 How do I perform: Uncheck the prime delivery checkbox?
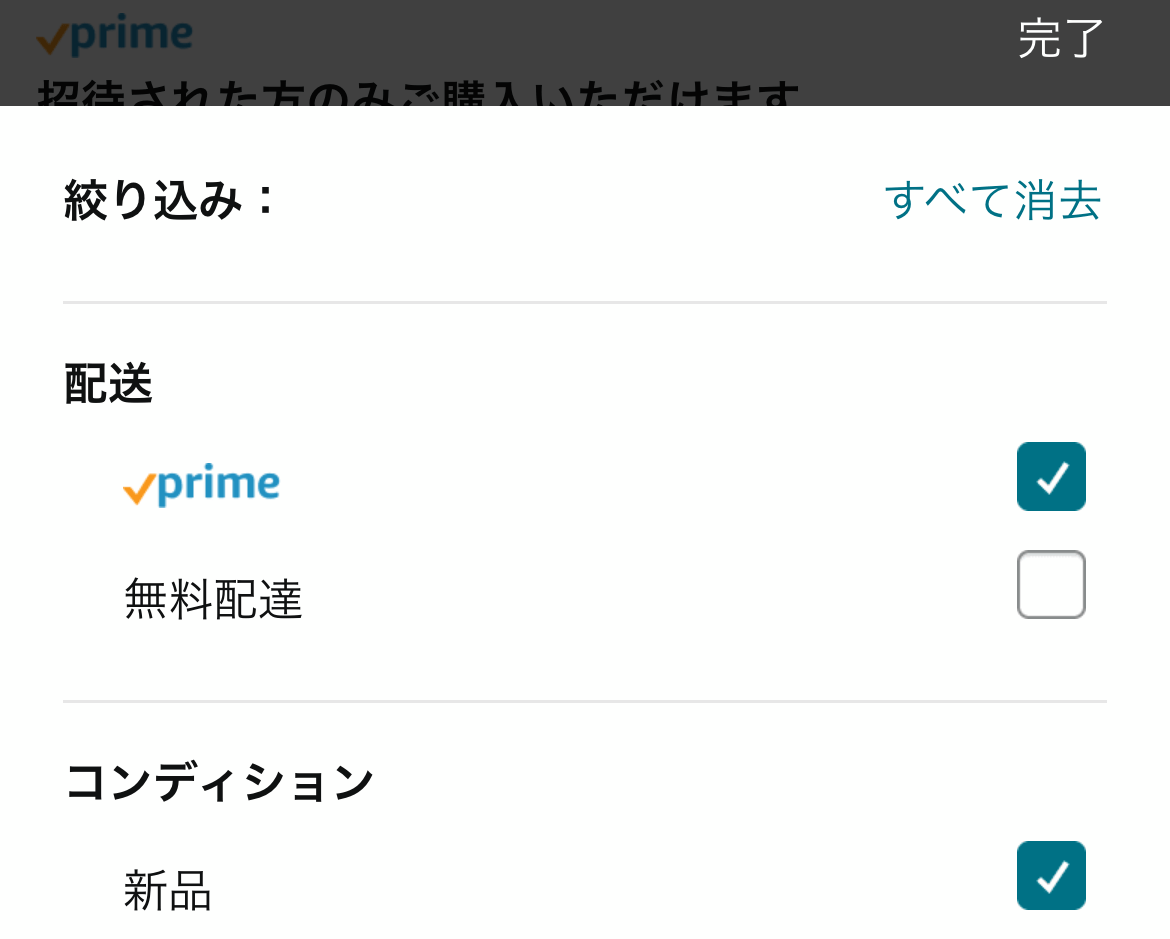click(1051, 477)
